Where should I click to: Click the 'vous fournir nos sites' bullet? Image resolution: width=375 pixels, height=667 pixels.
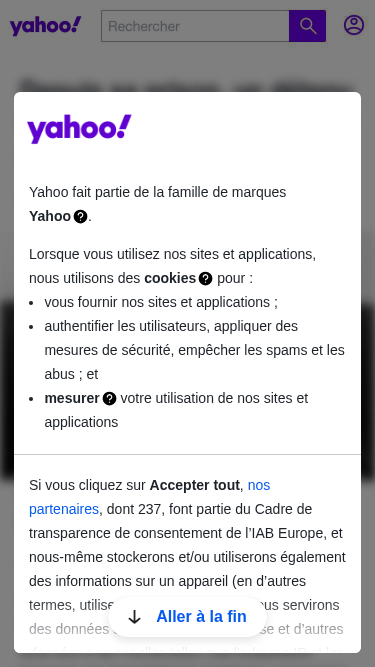[161, 302]
